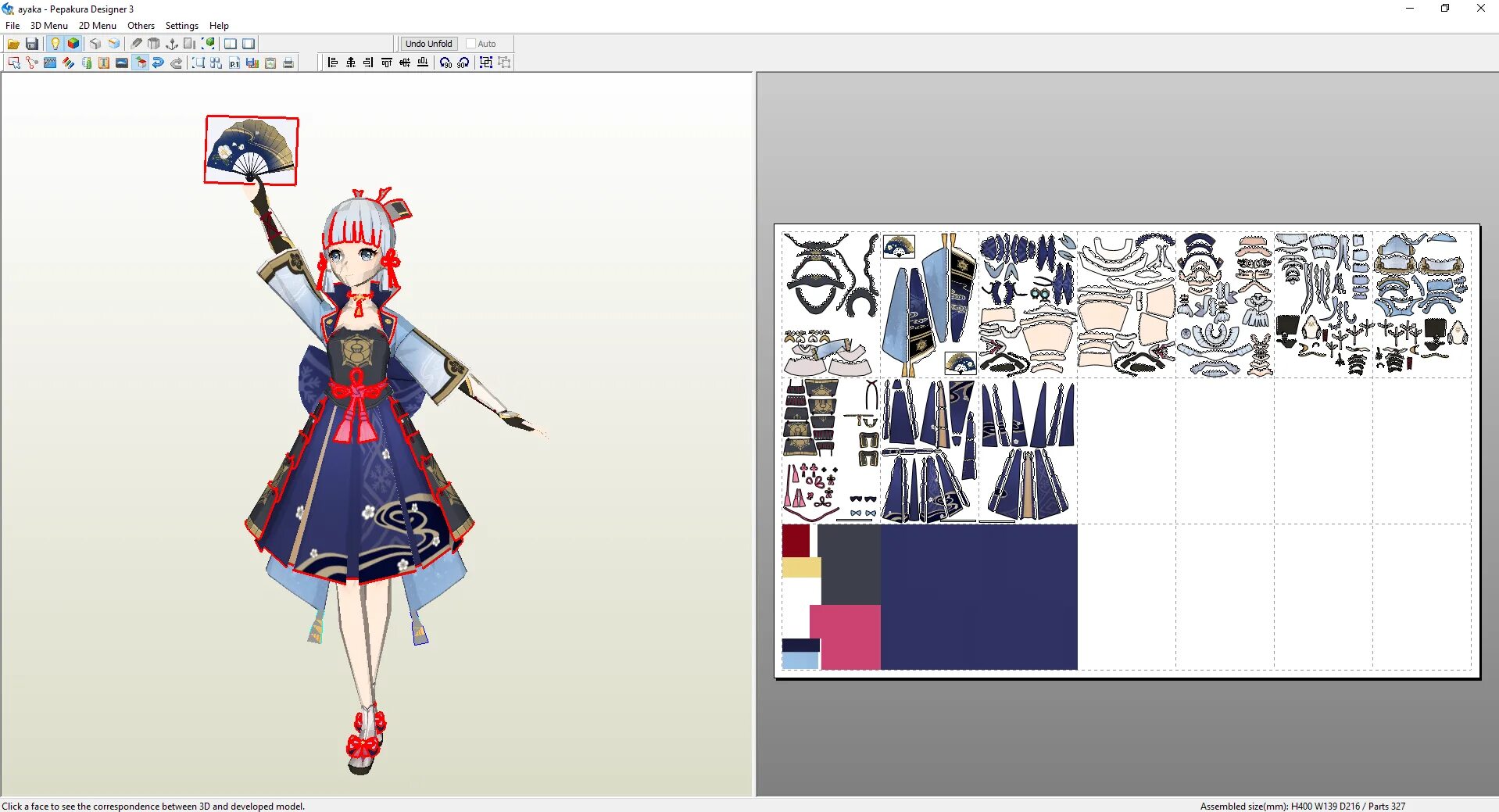Click the blue group parts icon
Screen dimensions: 1499x812
(486, 63)
